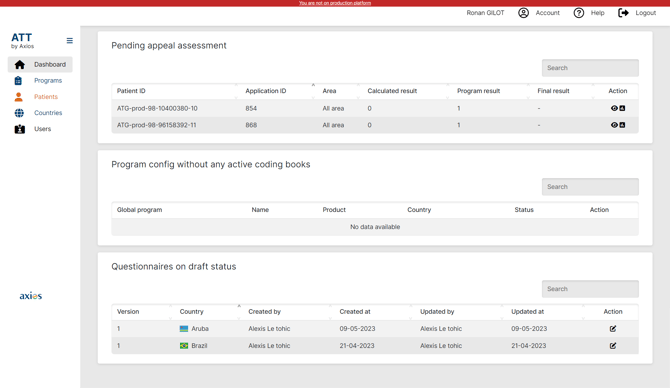Click the Aruba country name
This screenshot has height=388, width=670.
pyautogui.click(x=200, y=329)
